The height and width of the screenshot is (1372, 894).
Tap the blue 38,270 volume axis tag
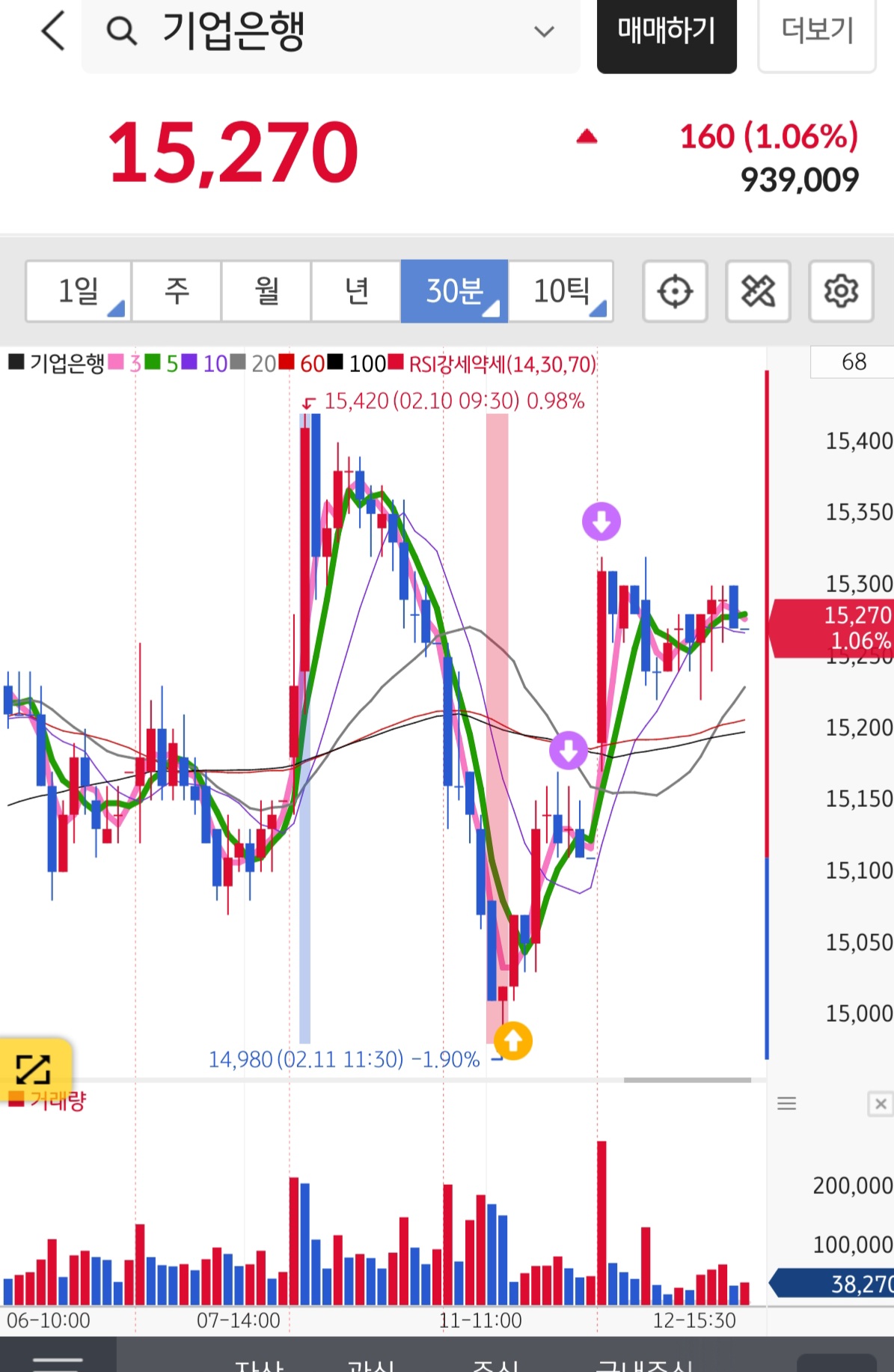(x=833, y=1283)
